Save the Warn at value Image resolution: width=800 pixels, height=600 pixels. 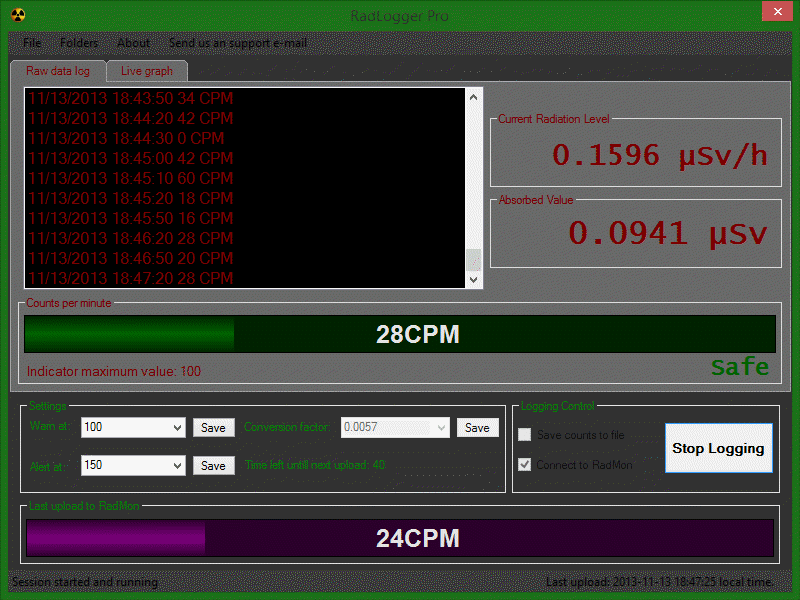pyautogui.click(x=213, y=428)
